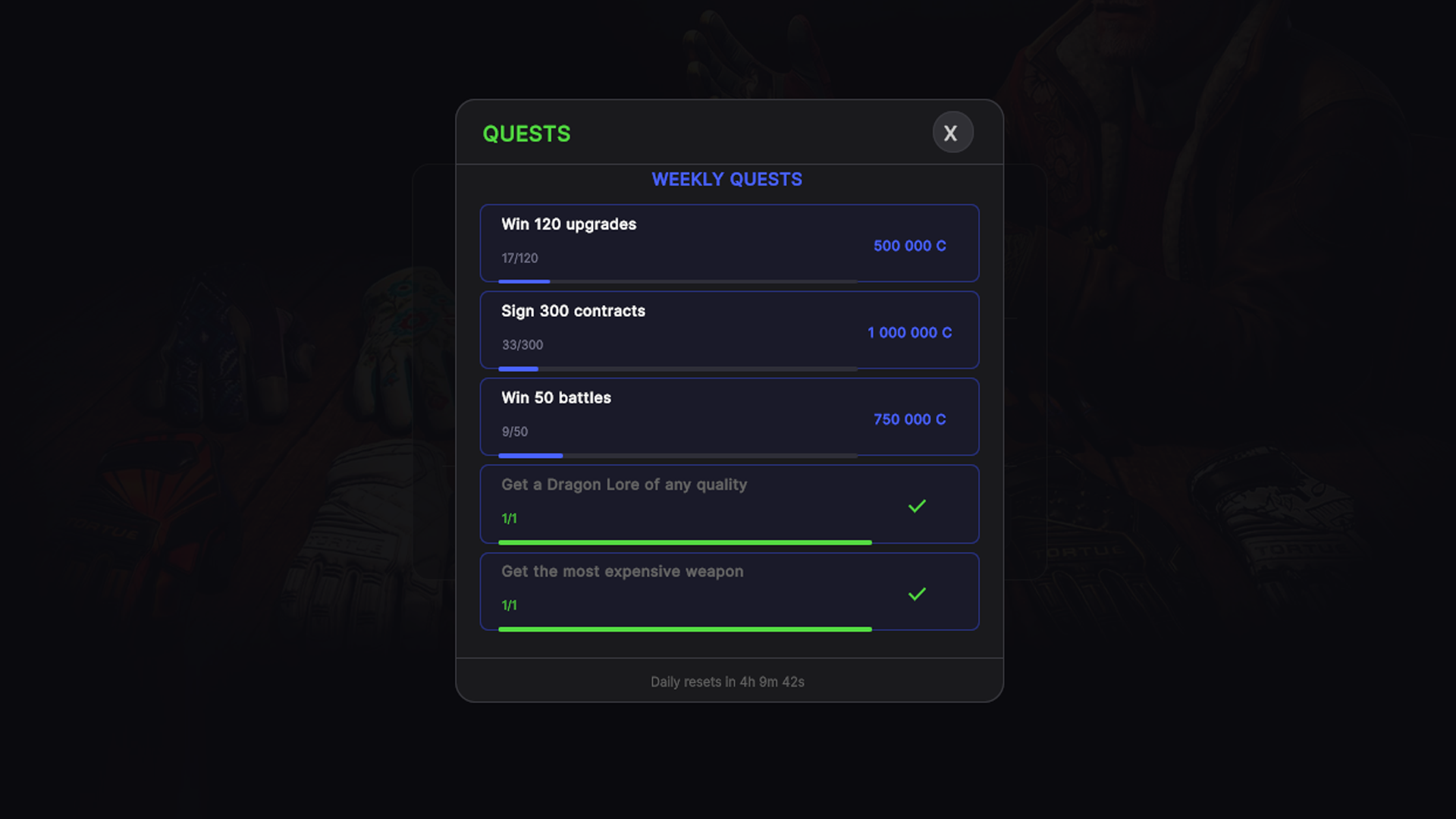1456x819 pixels.
Task: Click the 750 000 C reward label
Action: (909, 419)
